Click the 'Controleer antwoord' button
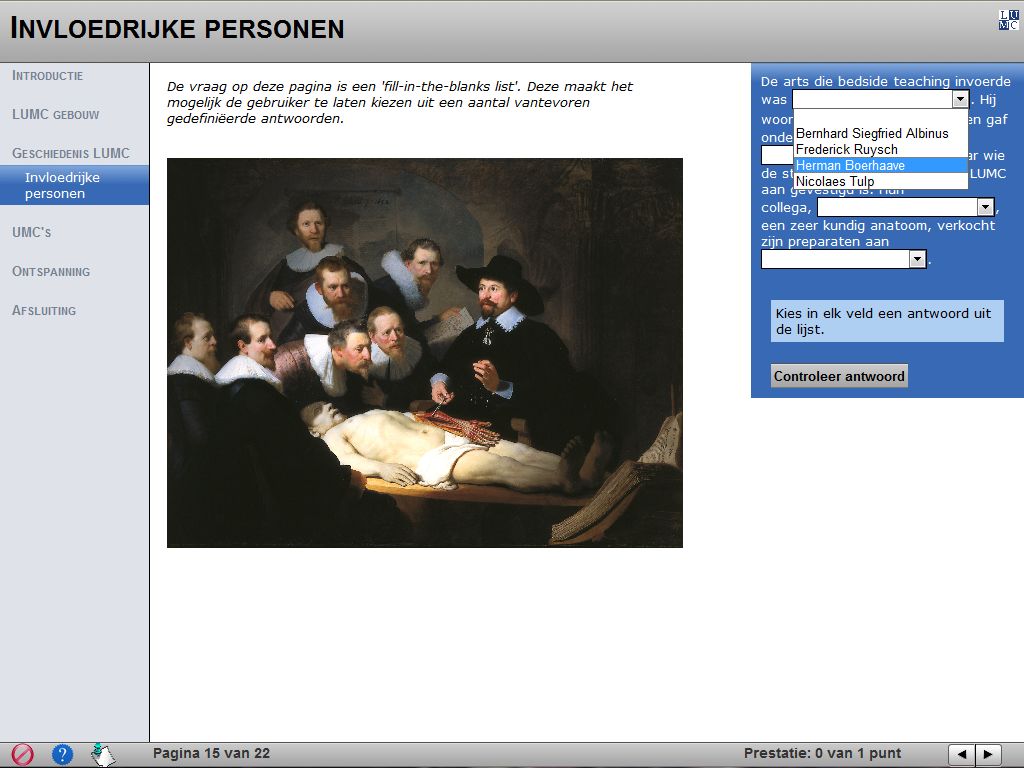 click(x=839, y=376)
